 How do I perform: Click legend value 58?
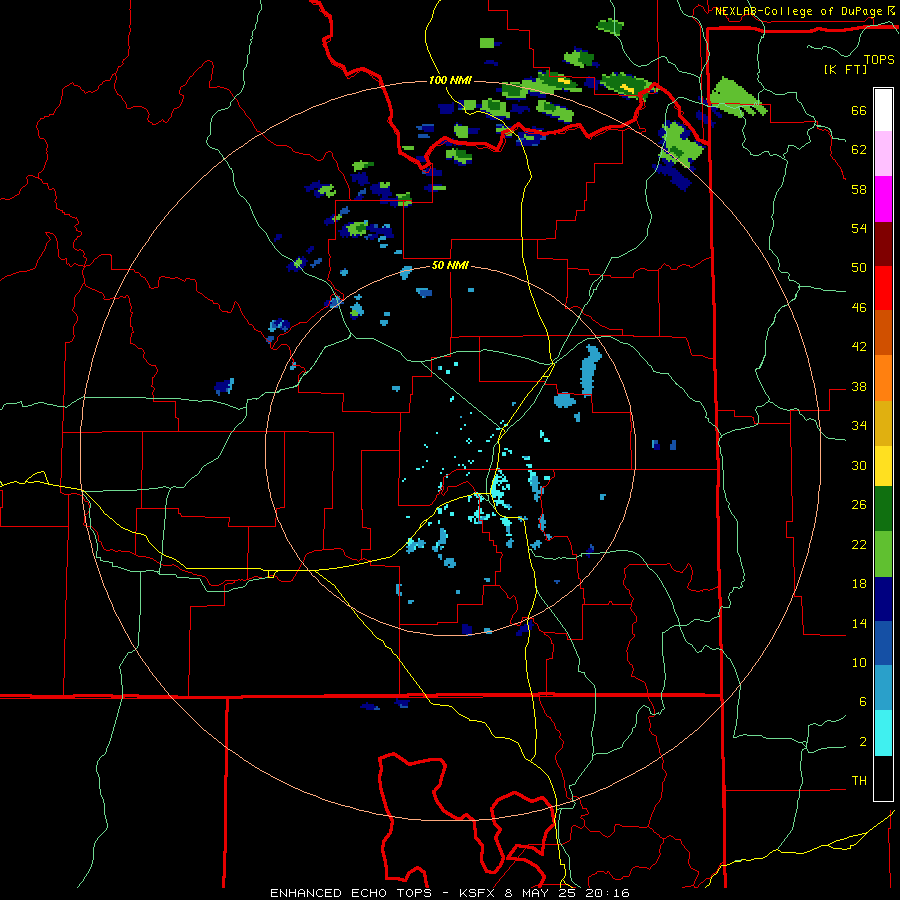pos(859,189)
